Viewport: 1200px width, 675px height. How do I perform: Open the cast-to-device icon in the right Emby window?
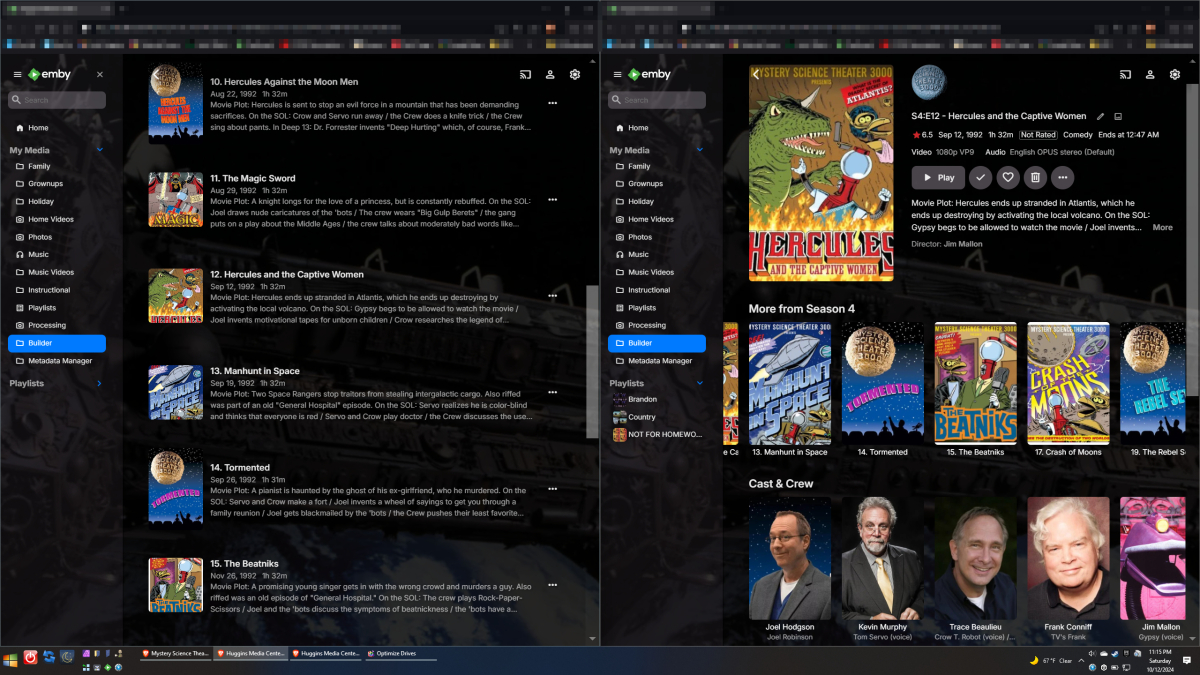click(1125, 75)
